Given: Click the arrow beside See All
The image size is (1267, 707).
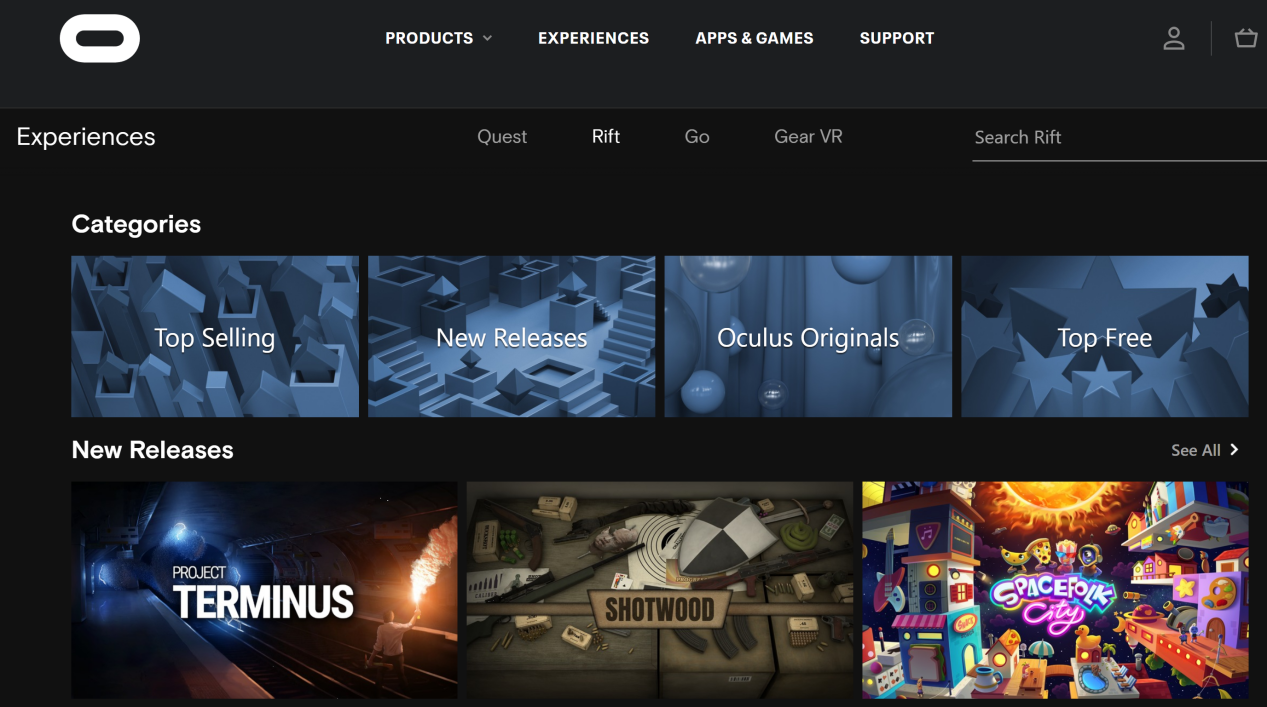Looking at the screenshot, I should point(1234,450).
